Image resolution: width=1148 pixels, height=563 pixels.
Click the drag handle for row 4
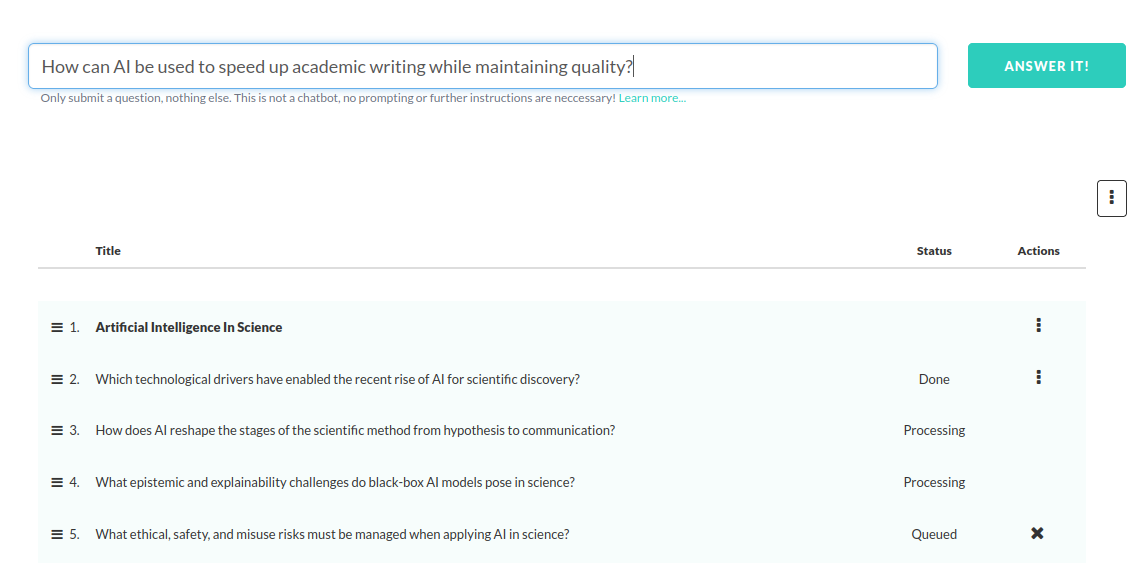coord(57,482)
